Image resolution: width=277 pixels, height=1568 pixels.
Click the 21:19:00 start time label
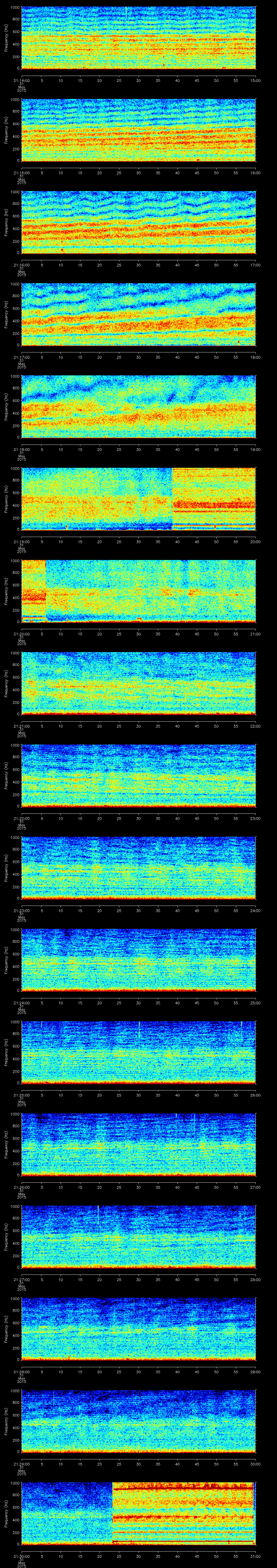21,542
